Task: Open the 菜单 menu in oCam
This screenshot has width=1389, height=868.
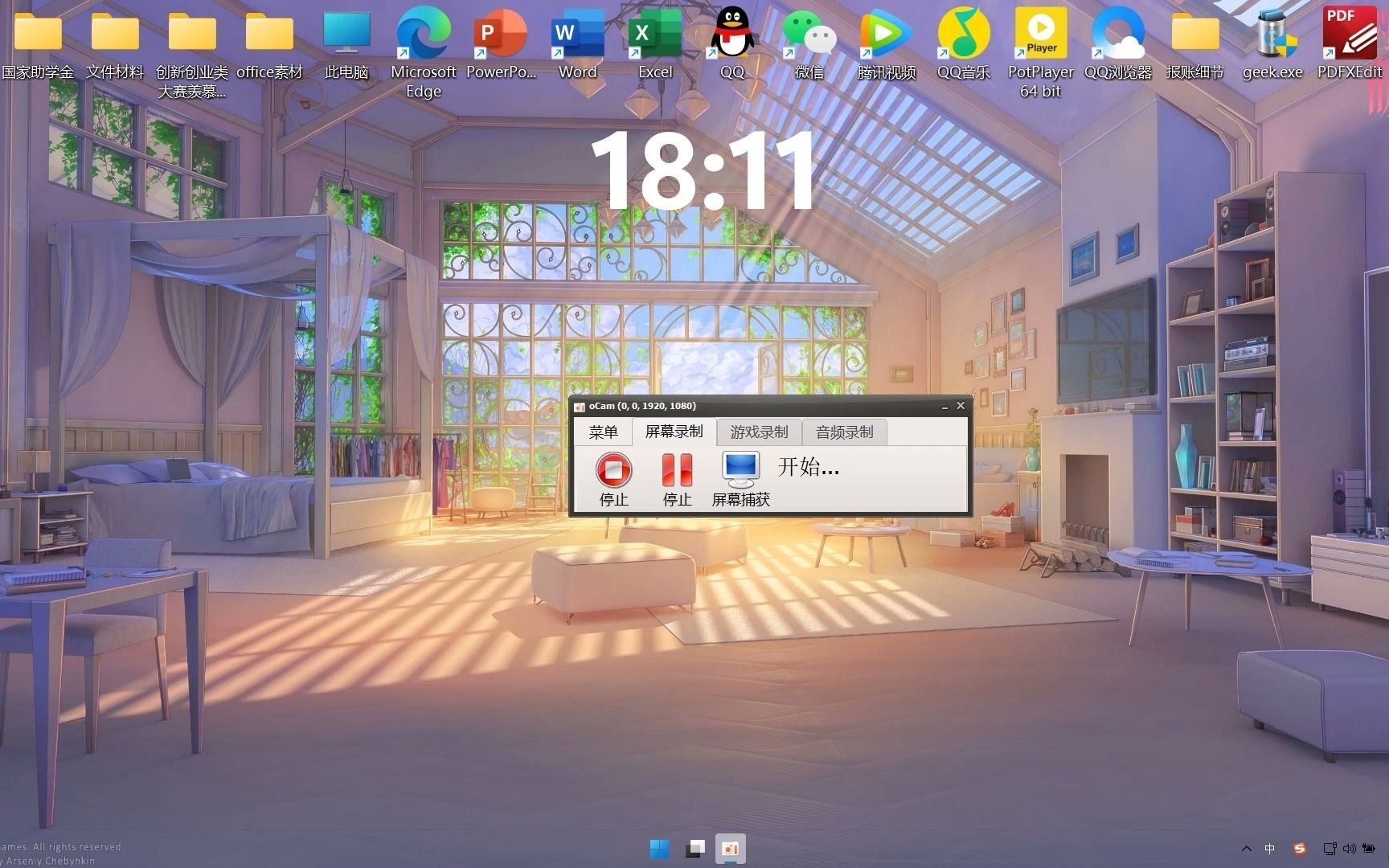Action: point(603,432)
